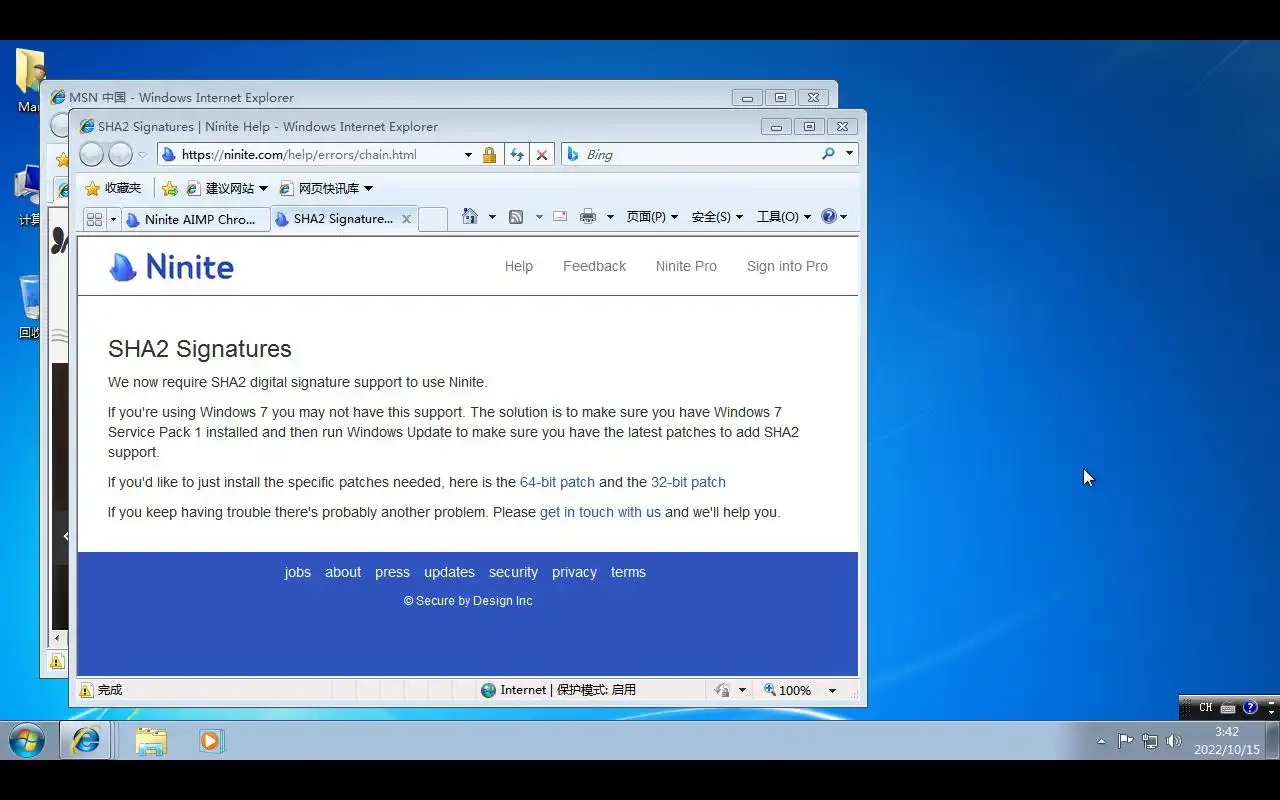Download the 64-bit patch link

557,482
